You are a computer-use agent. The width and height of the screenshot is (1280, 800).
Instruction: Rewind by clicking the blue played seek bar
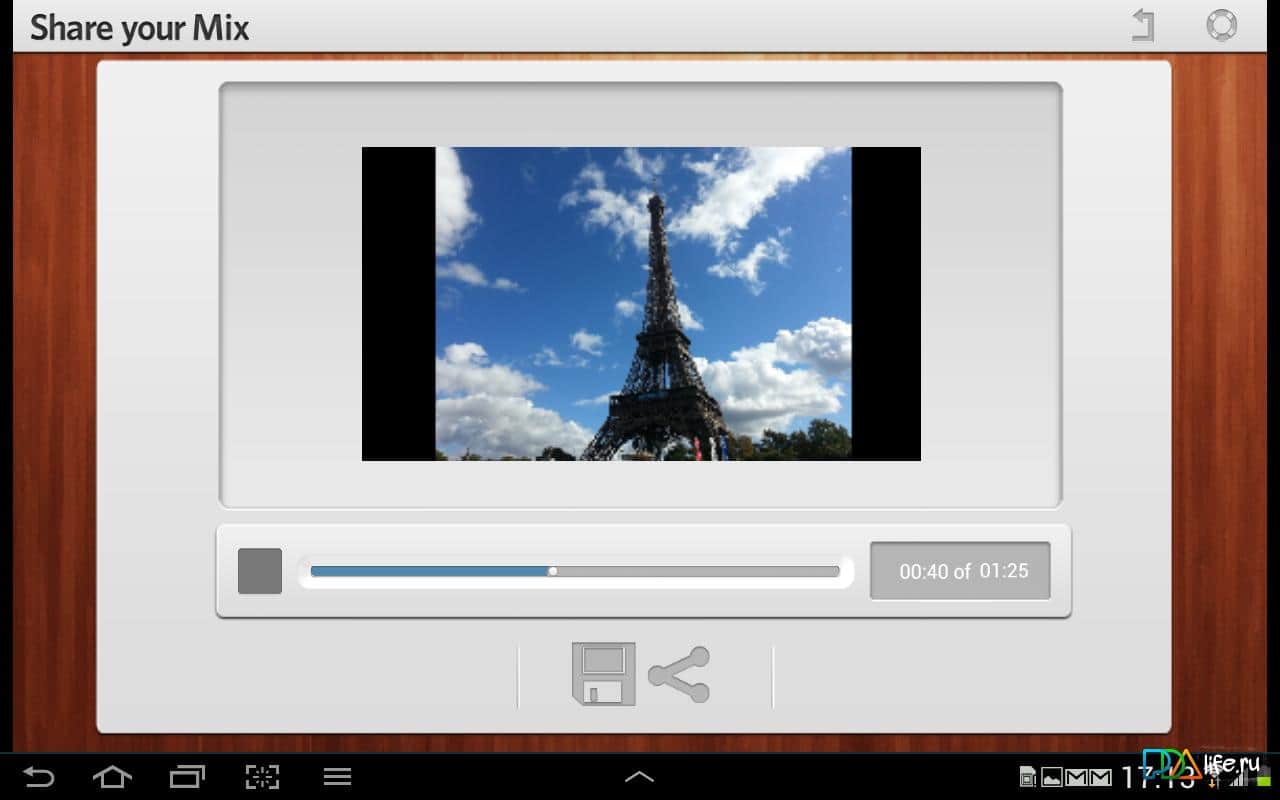click(430, 571)
